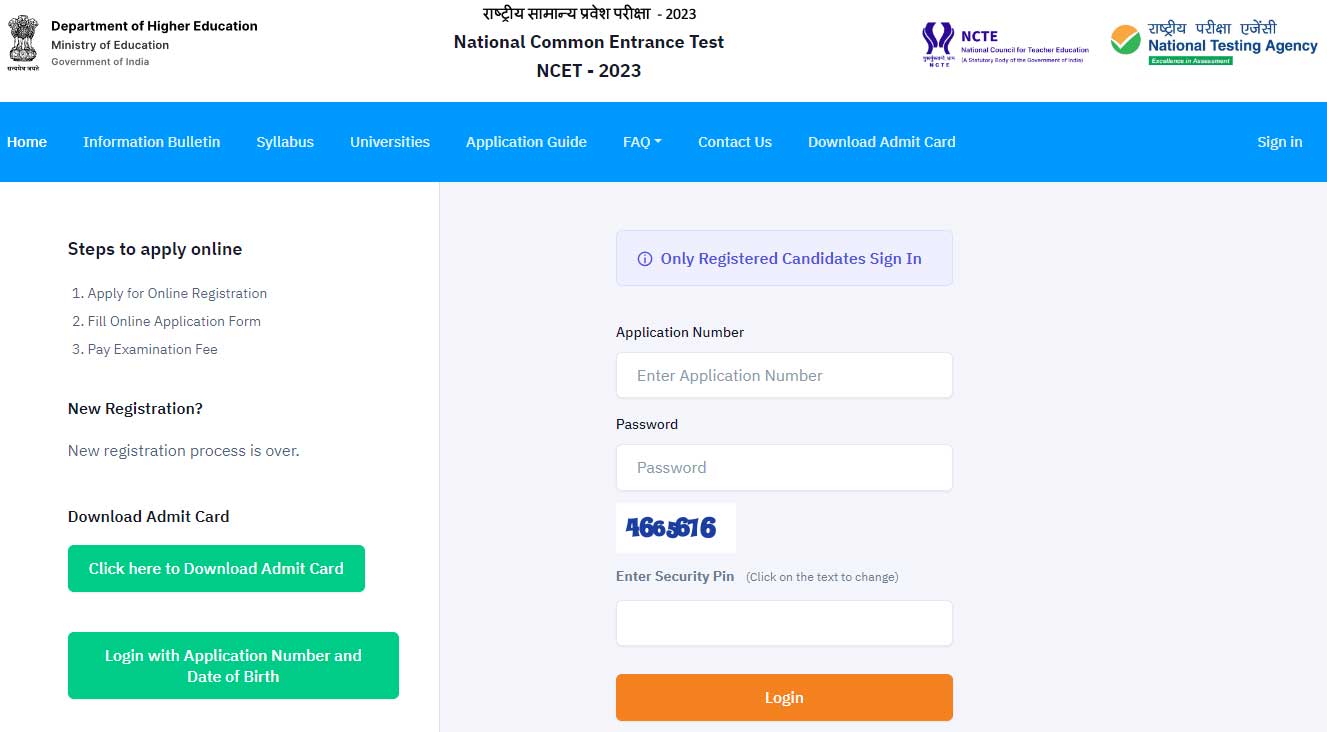Click here to Download Admit Card button

tap(216, 568)
